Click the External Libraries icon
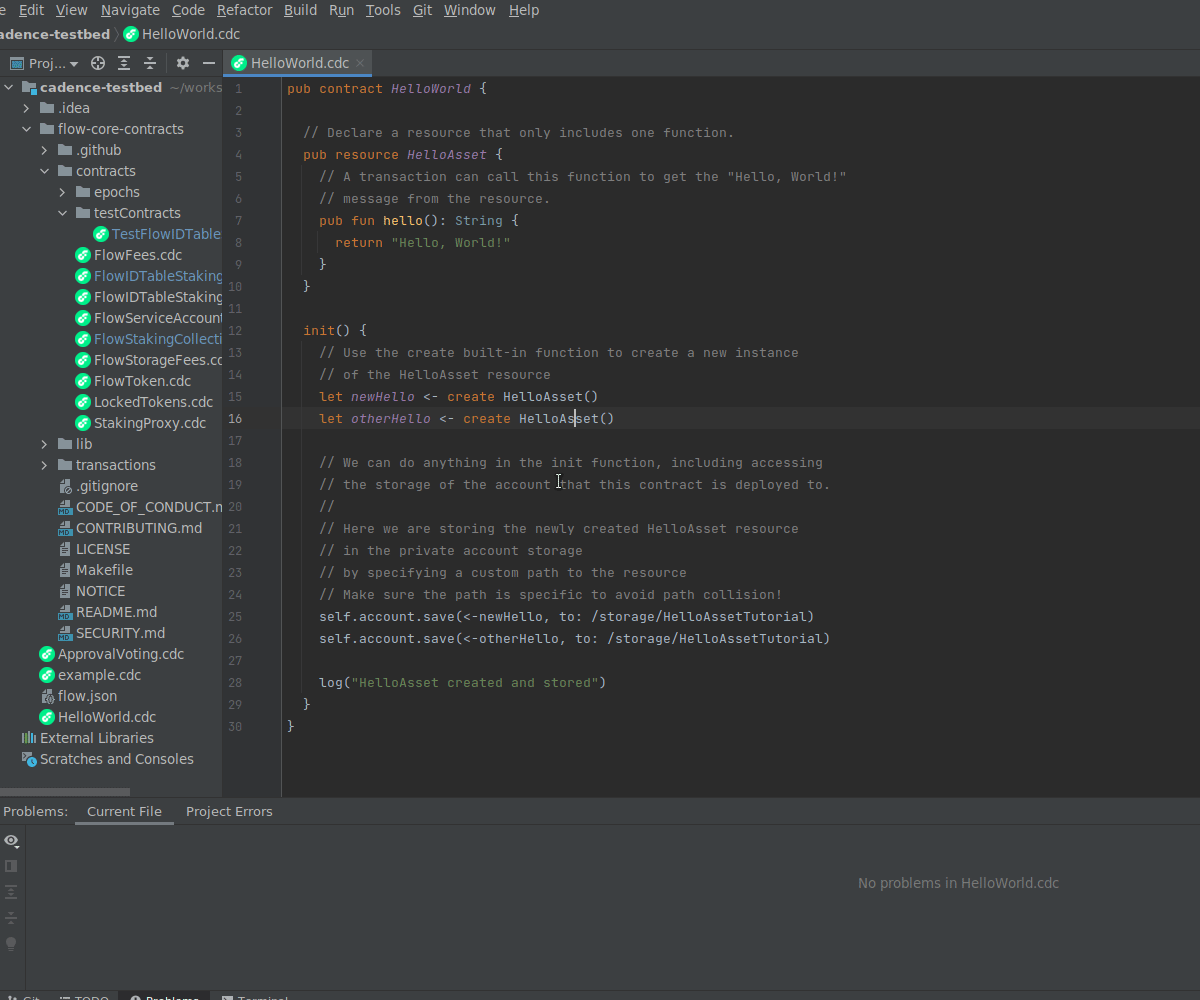Image resolution: width=1200 pixels, height=1000 pixels. pyautogui.click(x=29, y=738)
